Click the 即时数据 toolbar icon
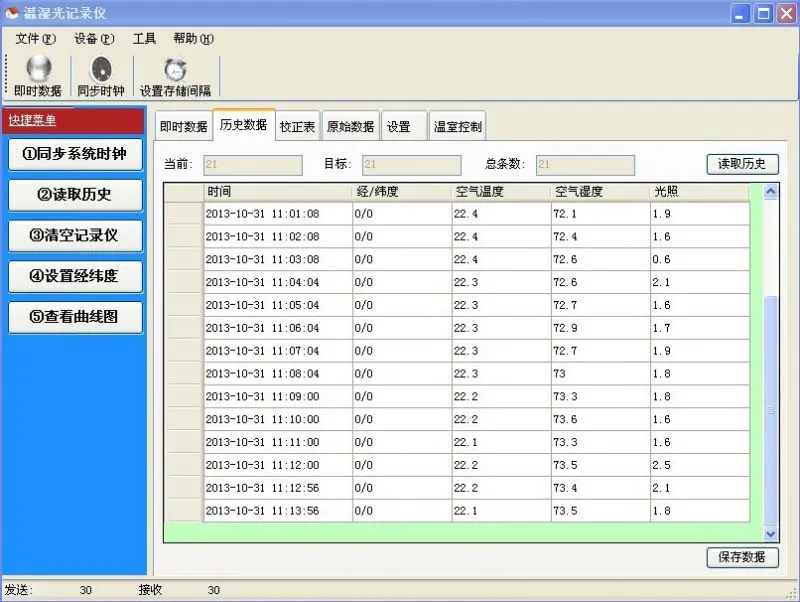This screenshot has width=800, height=602. (x=38, y=76)
